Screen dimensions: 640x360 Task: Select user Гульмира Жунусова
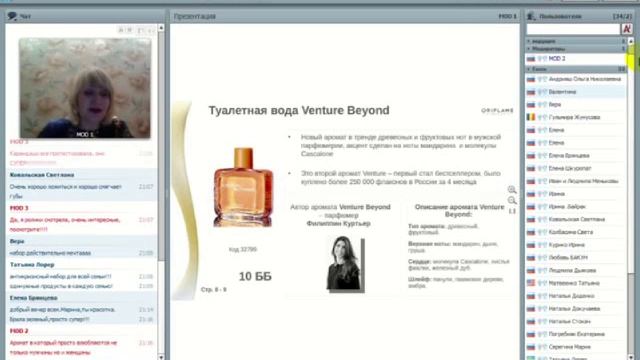pyautogui.click(x=576, y=117)
